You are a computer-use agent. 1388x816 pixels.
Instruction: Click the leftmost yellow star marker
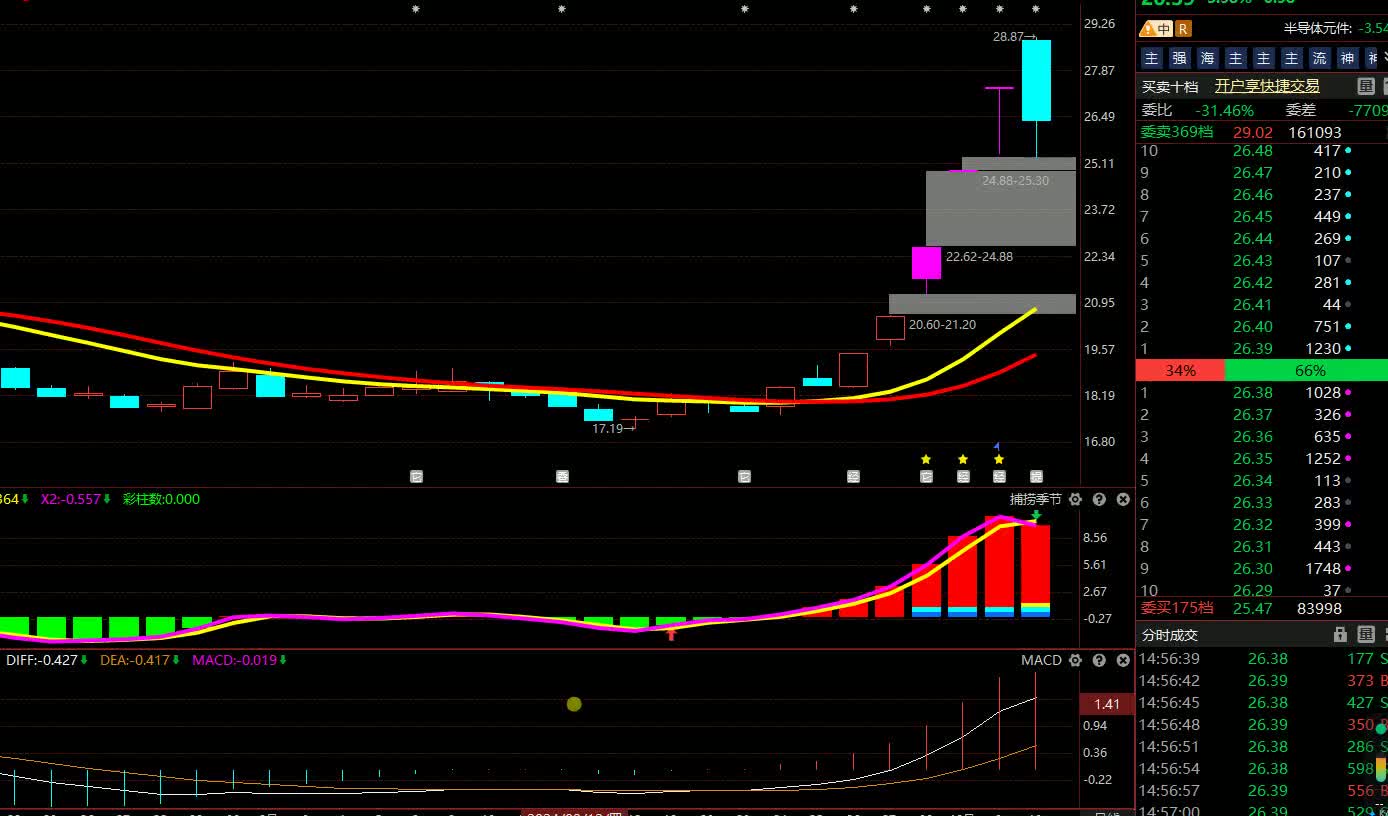coord(926,459)
